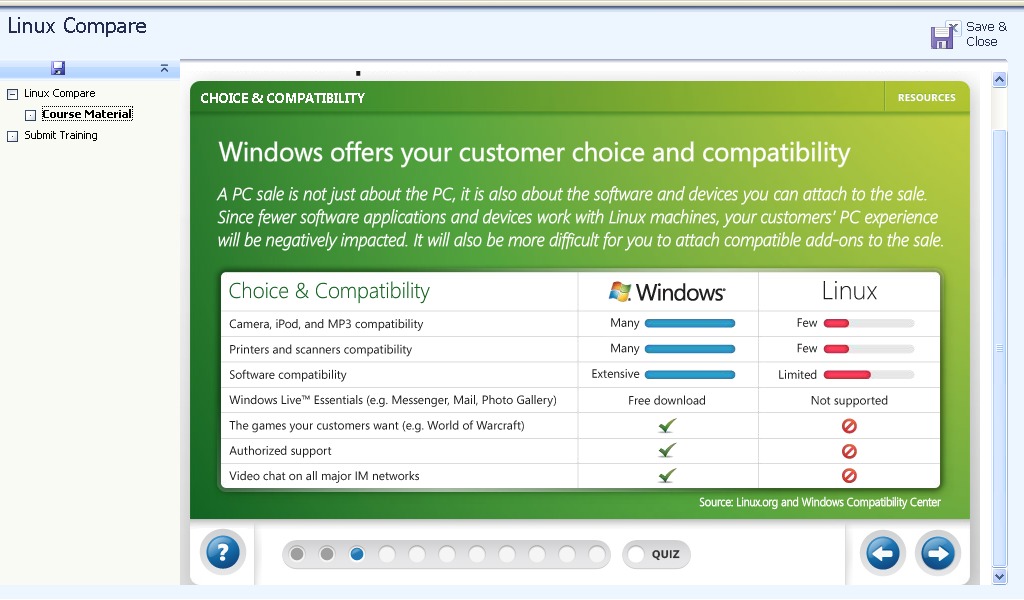Click the scrollbar down arrow
This screenshot has height=600, width=1024.
click(999, 576)
